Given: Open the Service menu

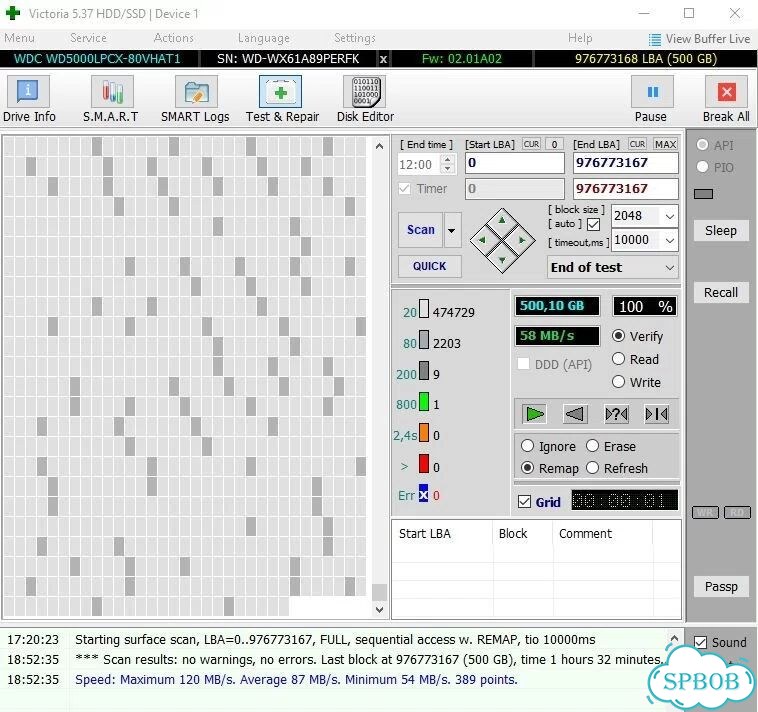Looking at the screenshot, I should coord(88,38).
